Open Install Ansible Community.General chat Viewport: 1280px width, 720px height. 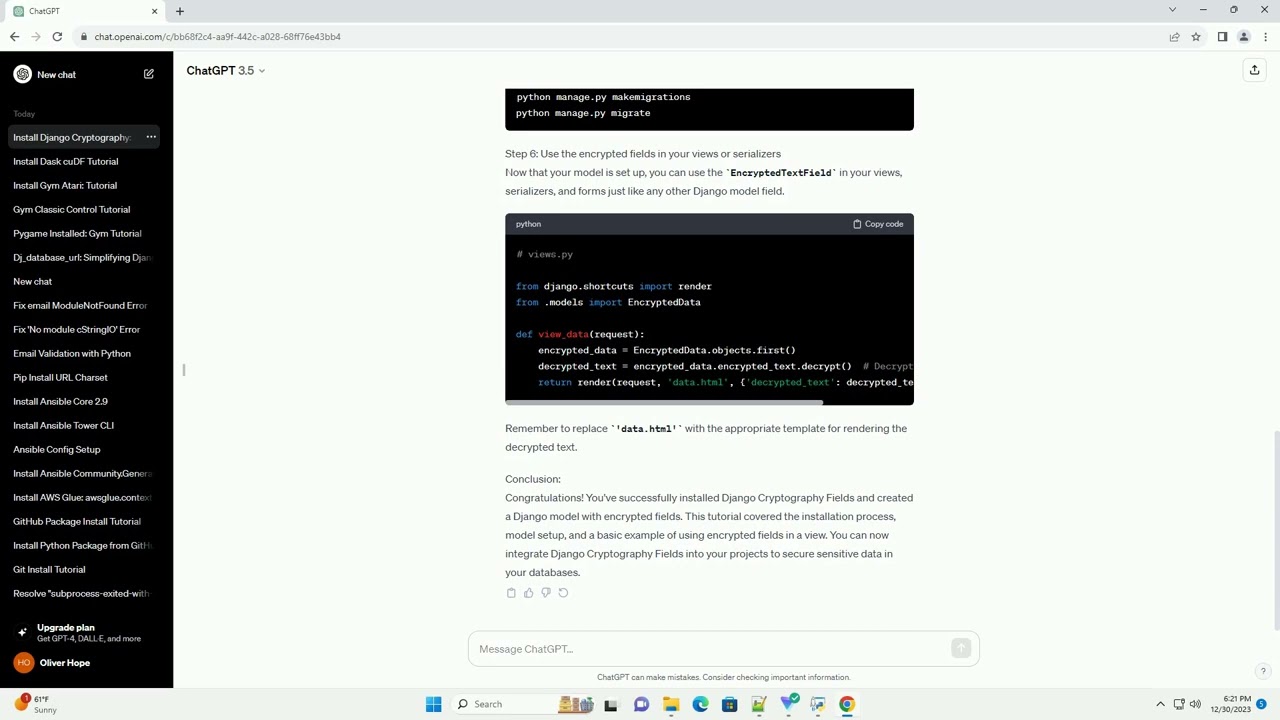click(x=86, y=473)
